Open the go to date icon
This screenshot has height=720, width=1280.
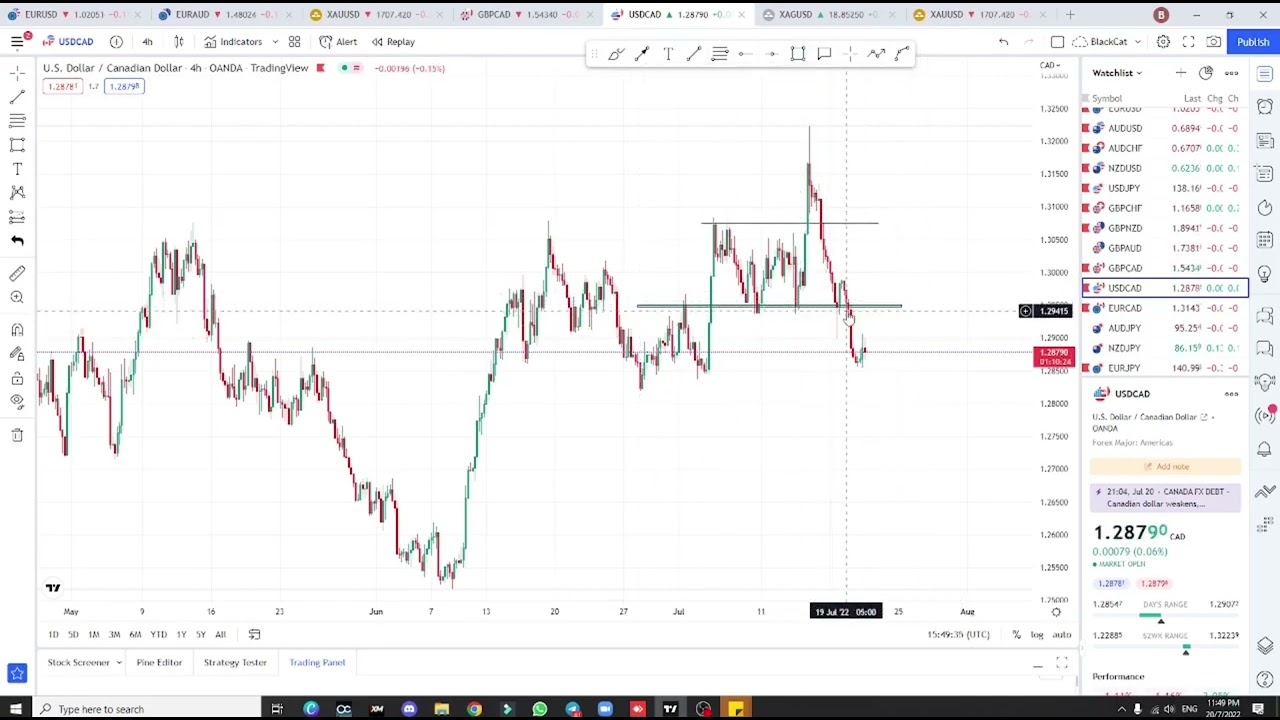click(254, 635)
